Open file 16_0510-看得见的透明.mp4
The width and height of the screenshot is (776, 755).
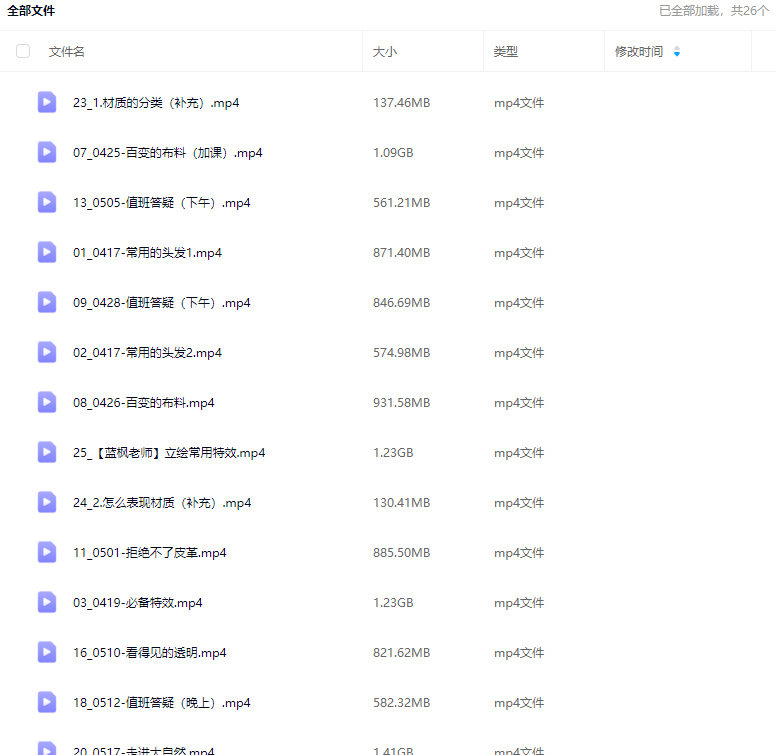coord(150,653)
